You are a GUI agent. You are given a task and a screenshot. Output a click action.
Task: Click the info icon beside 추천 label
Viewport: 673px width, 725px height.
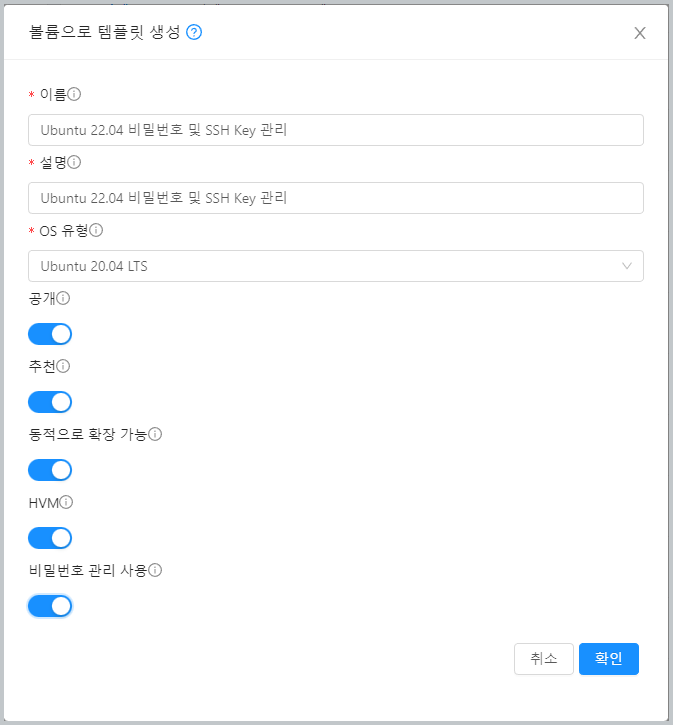(63, 366)
